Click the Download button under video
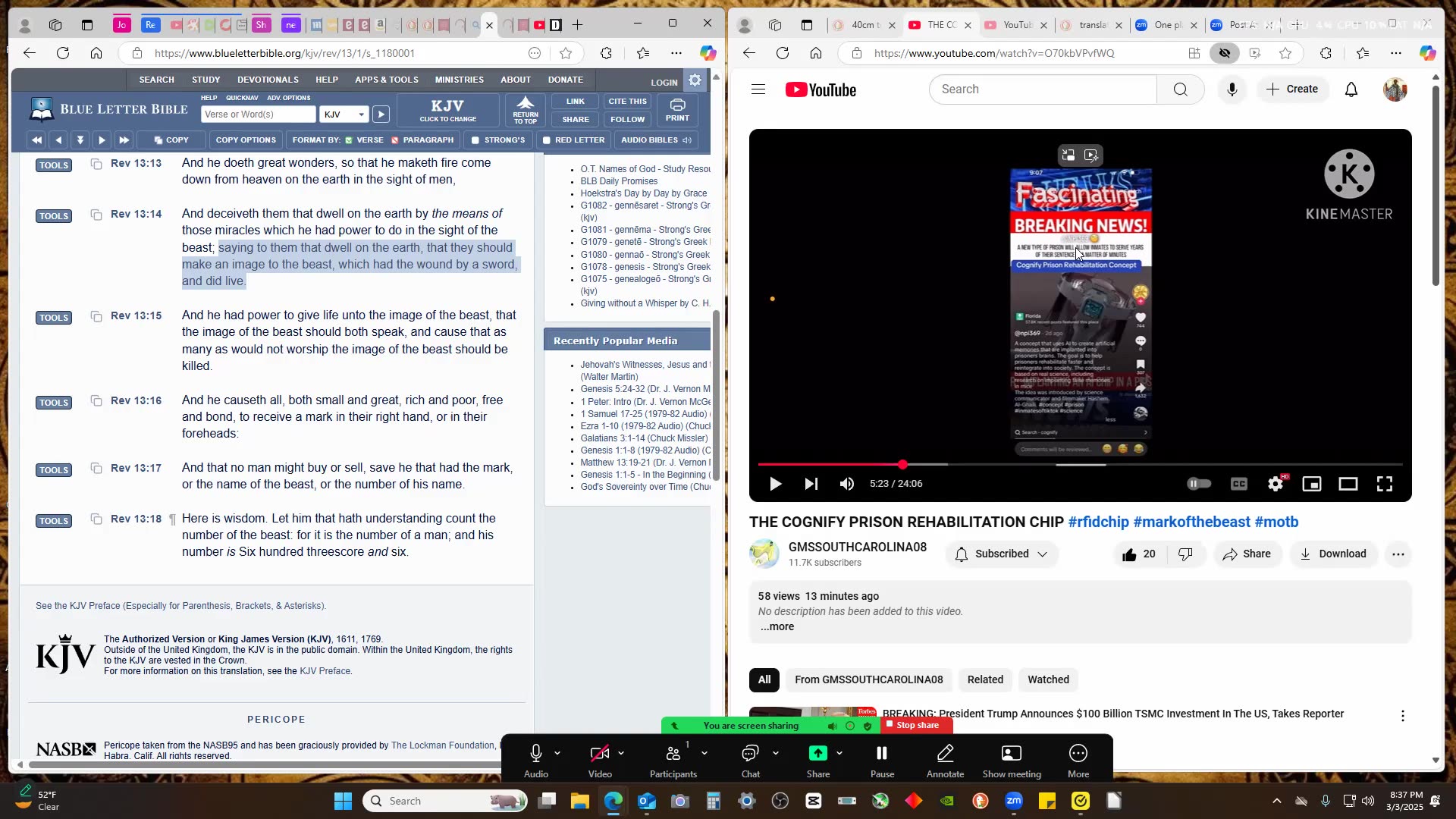Image resolution: width=1456 pixels, height=819 pixels. point(1332,554)
